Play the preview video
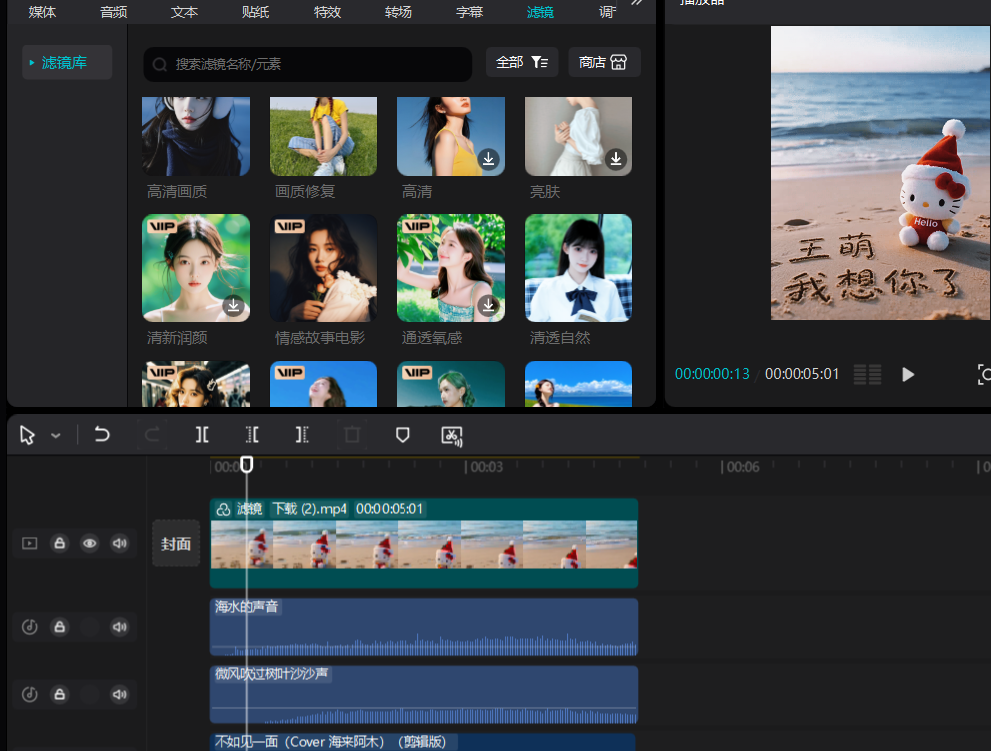 pyautogui.click(x=908, y=374)
